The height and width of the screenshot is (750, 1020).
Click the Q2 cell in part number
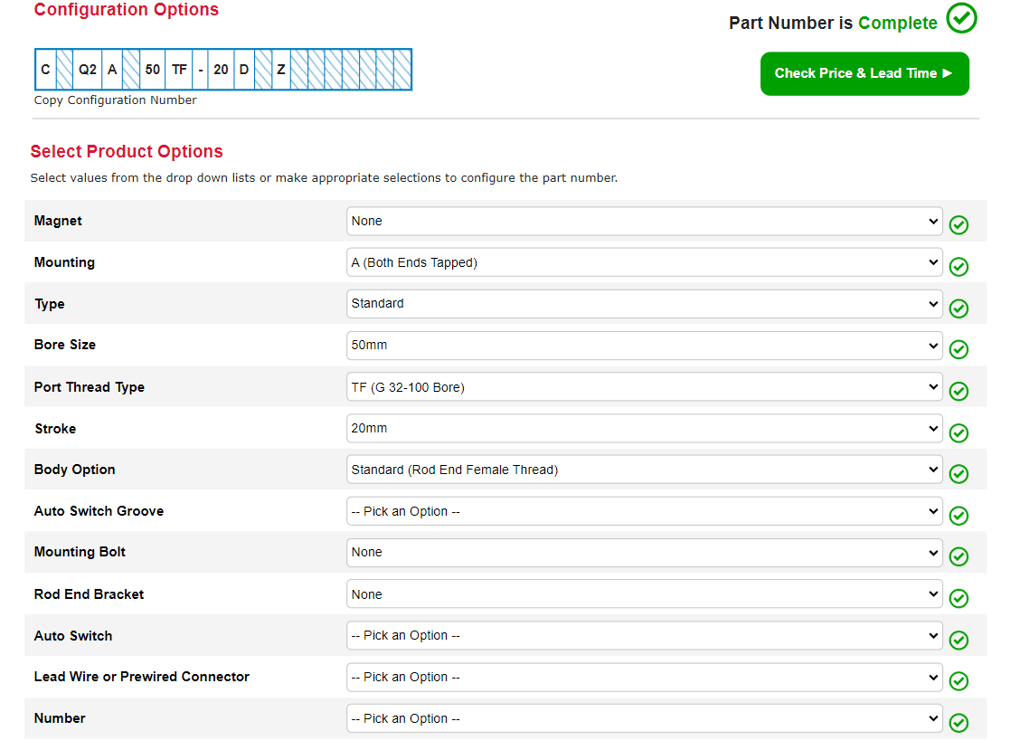point(88,70)
